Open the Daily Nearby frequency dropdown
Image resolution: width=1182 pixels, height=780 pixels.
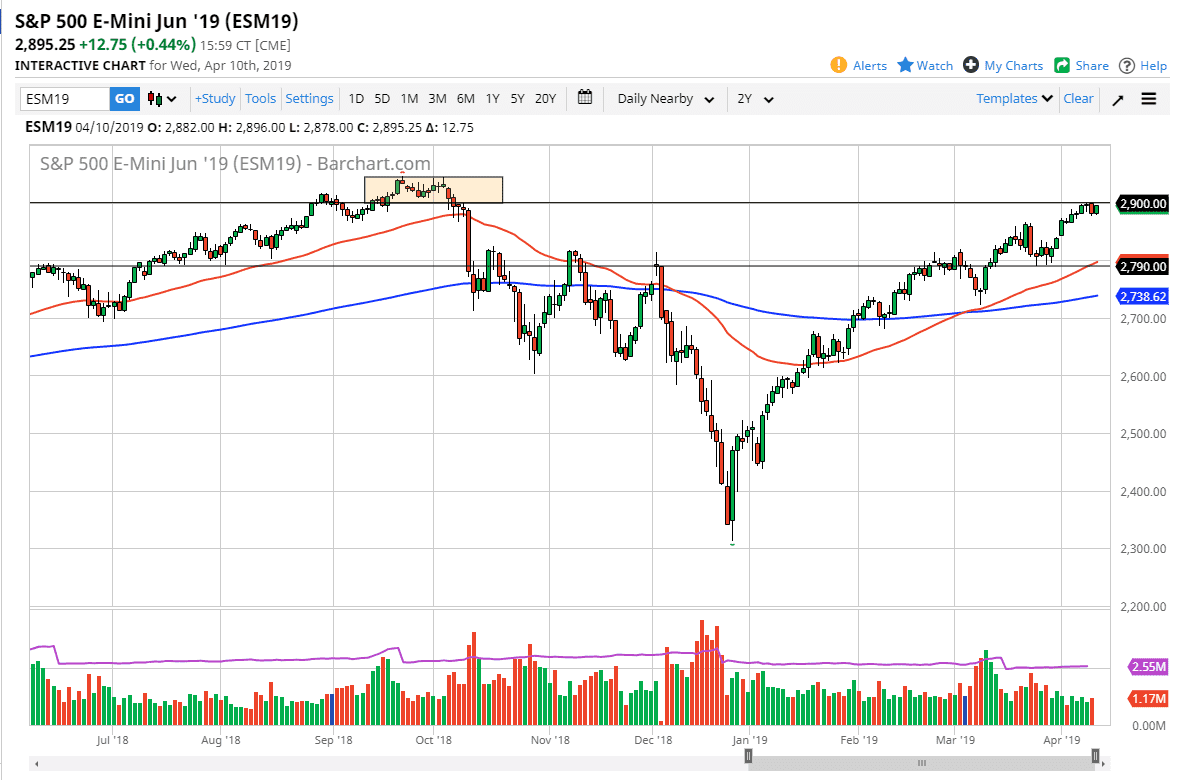click(x=664, y=98)
